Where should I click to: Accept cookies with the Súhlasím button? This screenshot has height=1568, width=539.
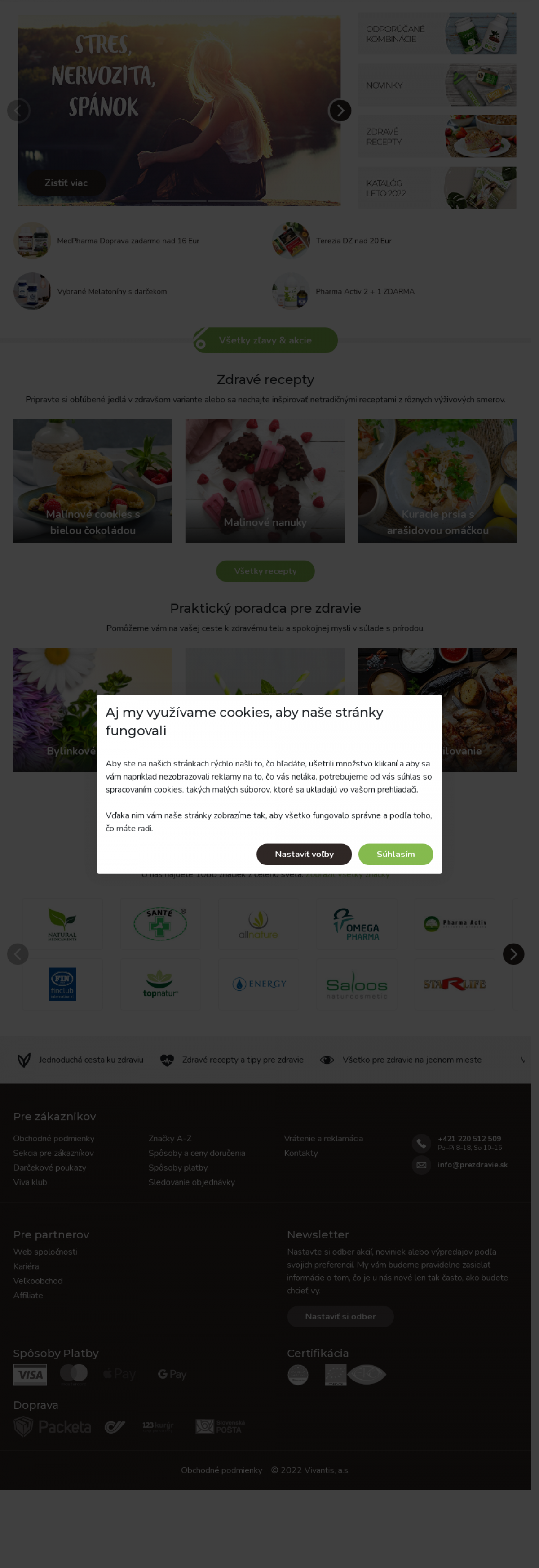pyautogui.click(x=395, y=854)
